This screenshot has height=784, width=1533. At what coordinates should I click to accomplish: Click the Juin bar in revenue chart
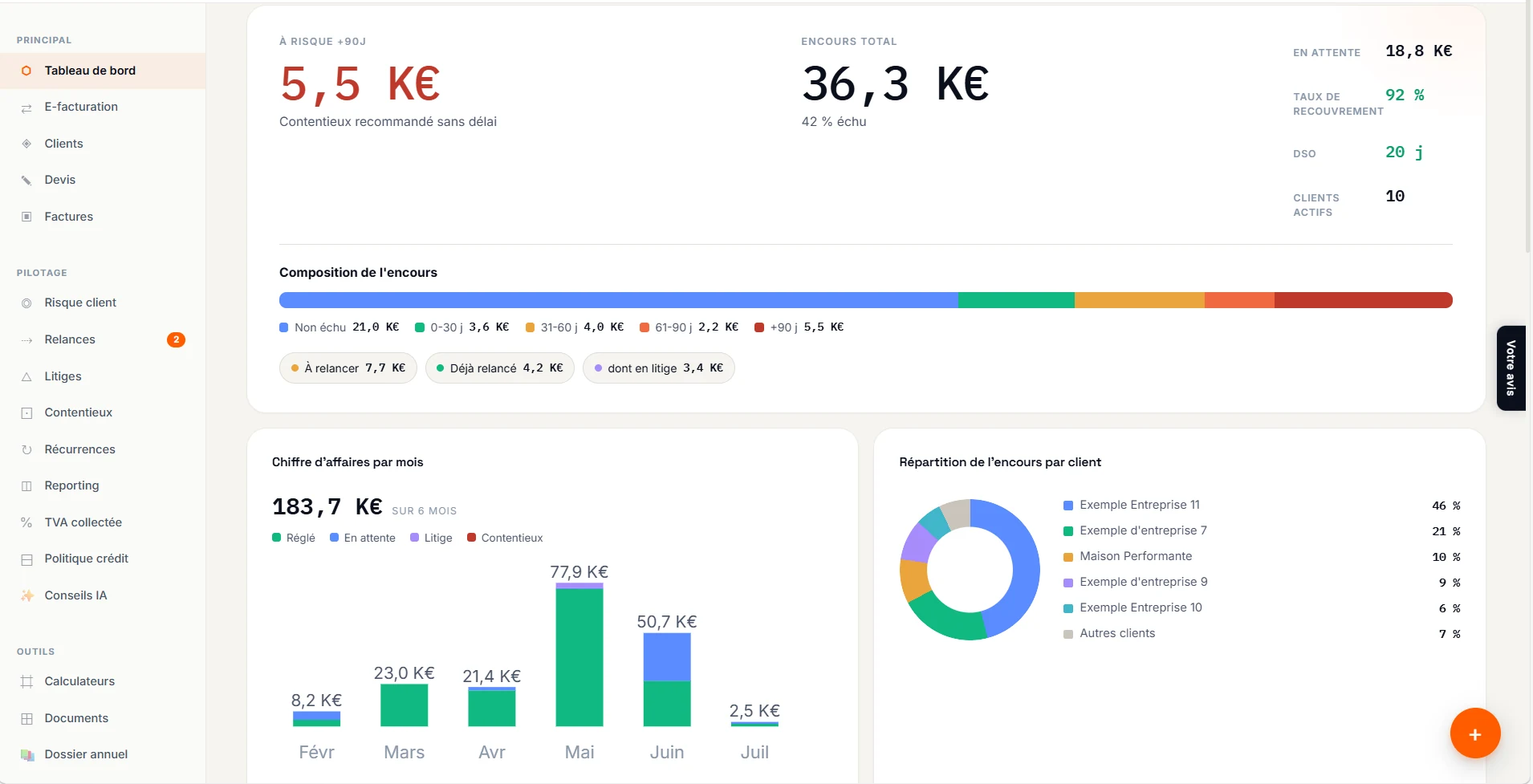pyautogui.click(x=667, y=680)
